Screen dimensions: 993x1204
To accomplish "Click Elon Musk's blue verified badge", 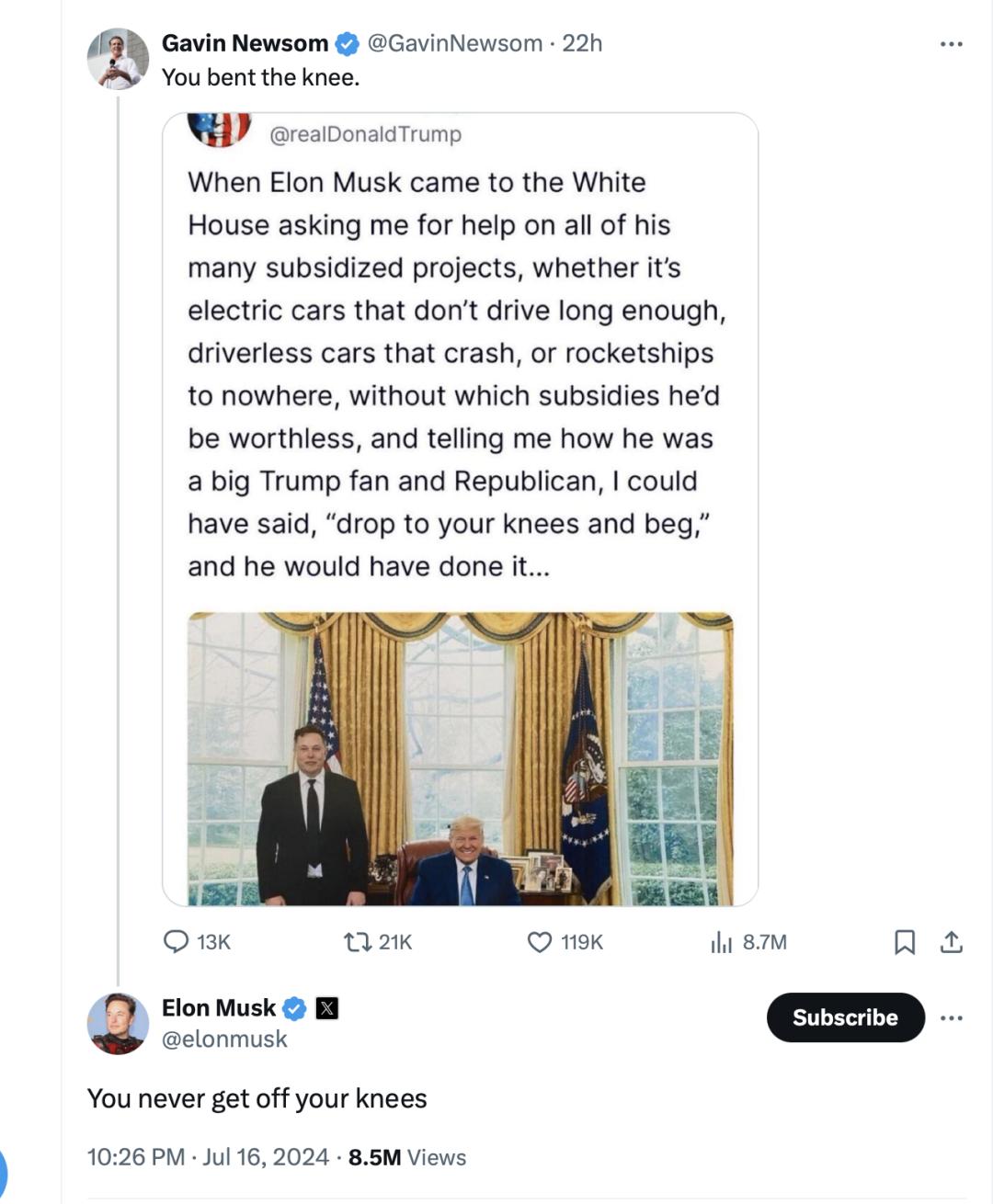I will [293, 1008].
